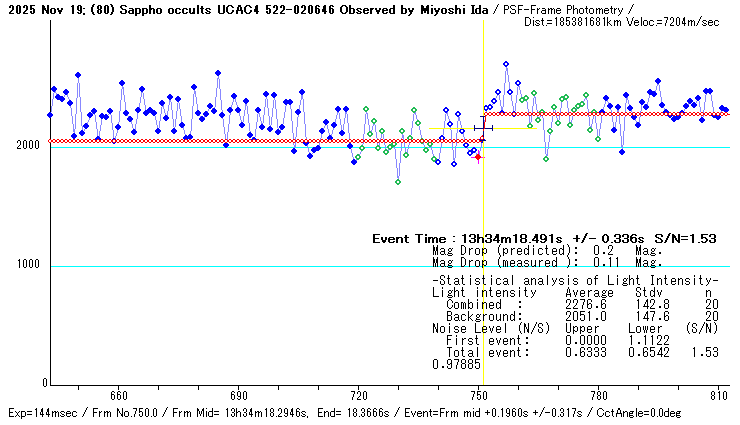Pick the highest blue data point after frame 750
Viewport: 740px width, 425px height.
[506, 64]
